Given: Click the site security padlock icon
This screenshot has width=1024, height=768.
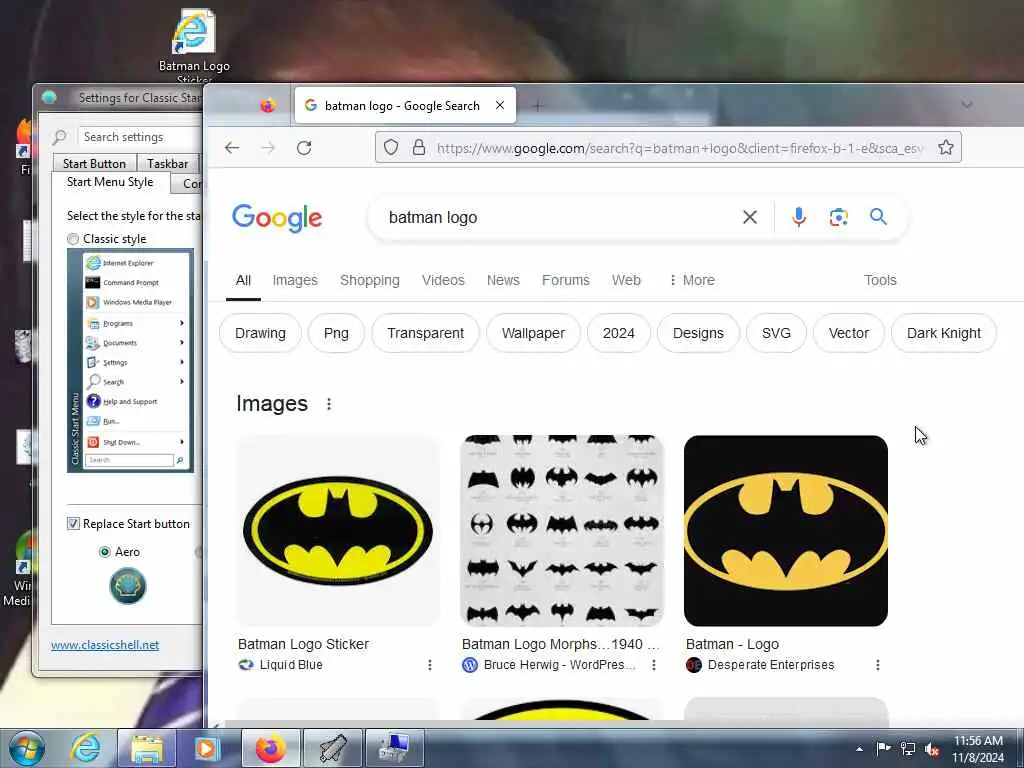Looking at the screenshot, I should point(419,148).
